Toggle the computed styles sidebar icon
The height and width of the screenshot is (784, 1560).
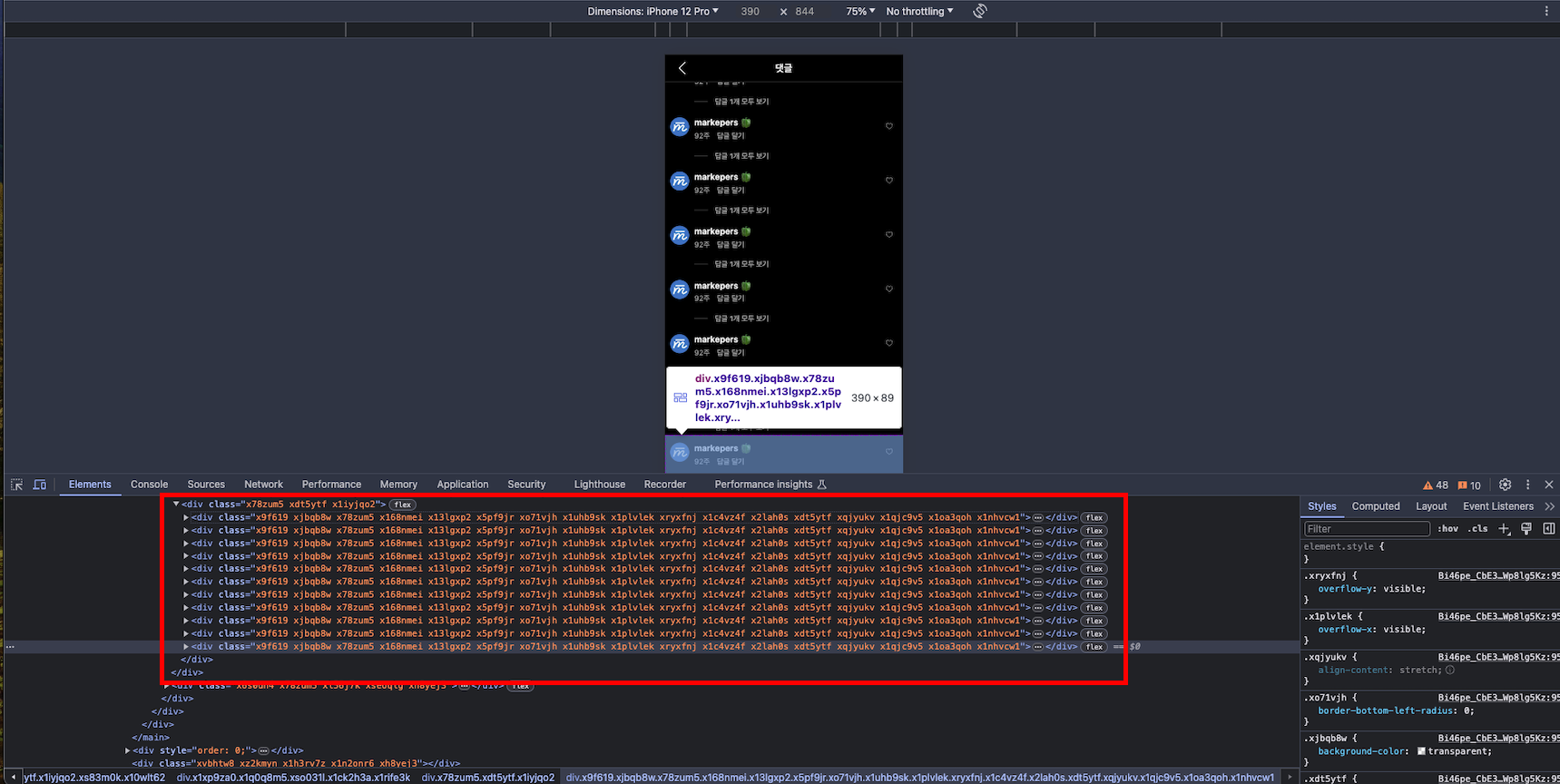click(1549, 528)
